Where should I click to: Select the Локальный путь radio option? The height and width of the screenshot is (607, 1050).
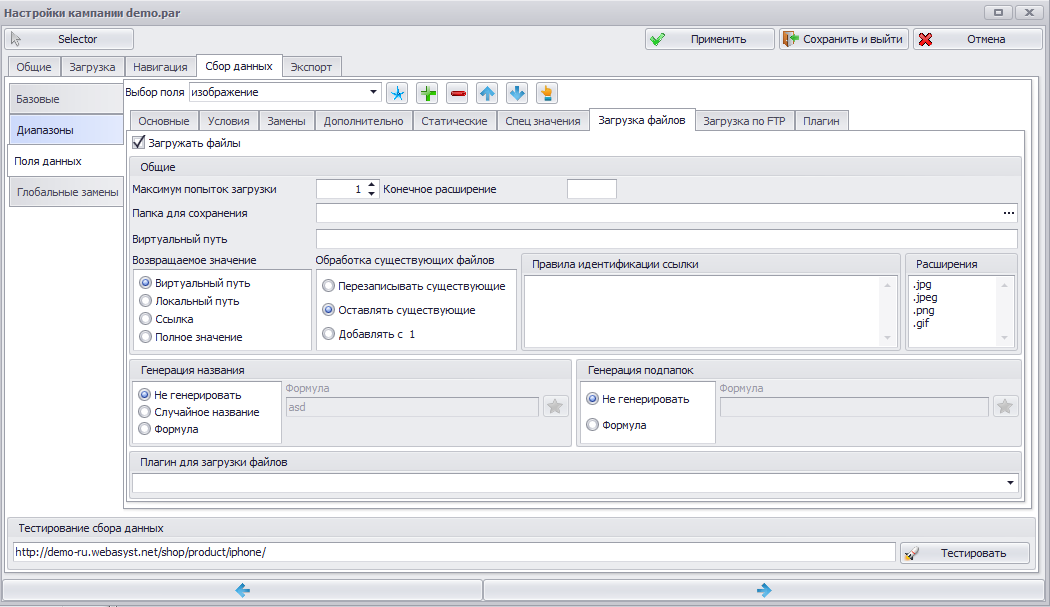point(145,301)
